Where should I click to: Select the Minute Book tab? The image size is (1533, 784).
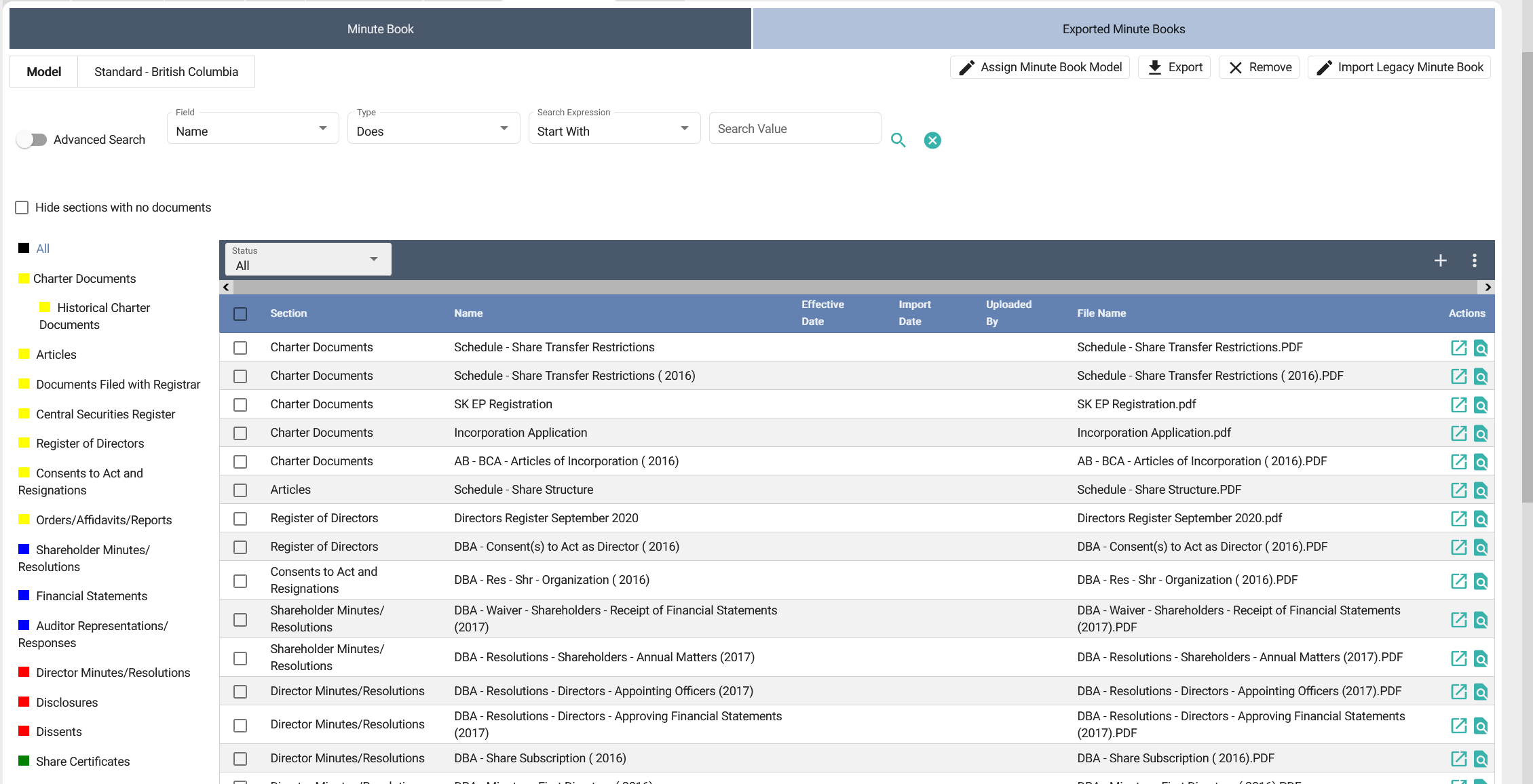(x=380, y=29)
